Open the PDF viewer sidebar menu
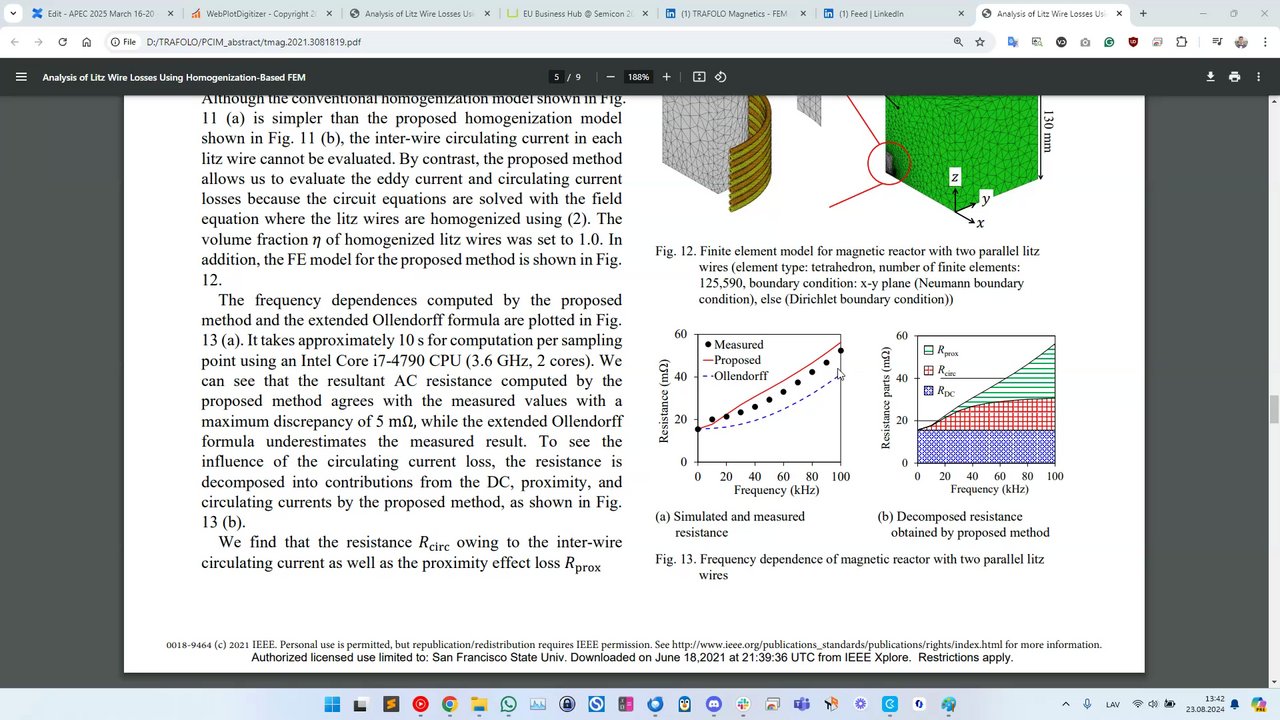1280x720 pixels. tap(21, 77)
